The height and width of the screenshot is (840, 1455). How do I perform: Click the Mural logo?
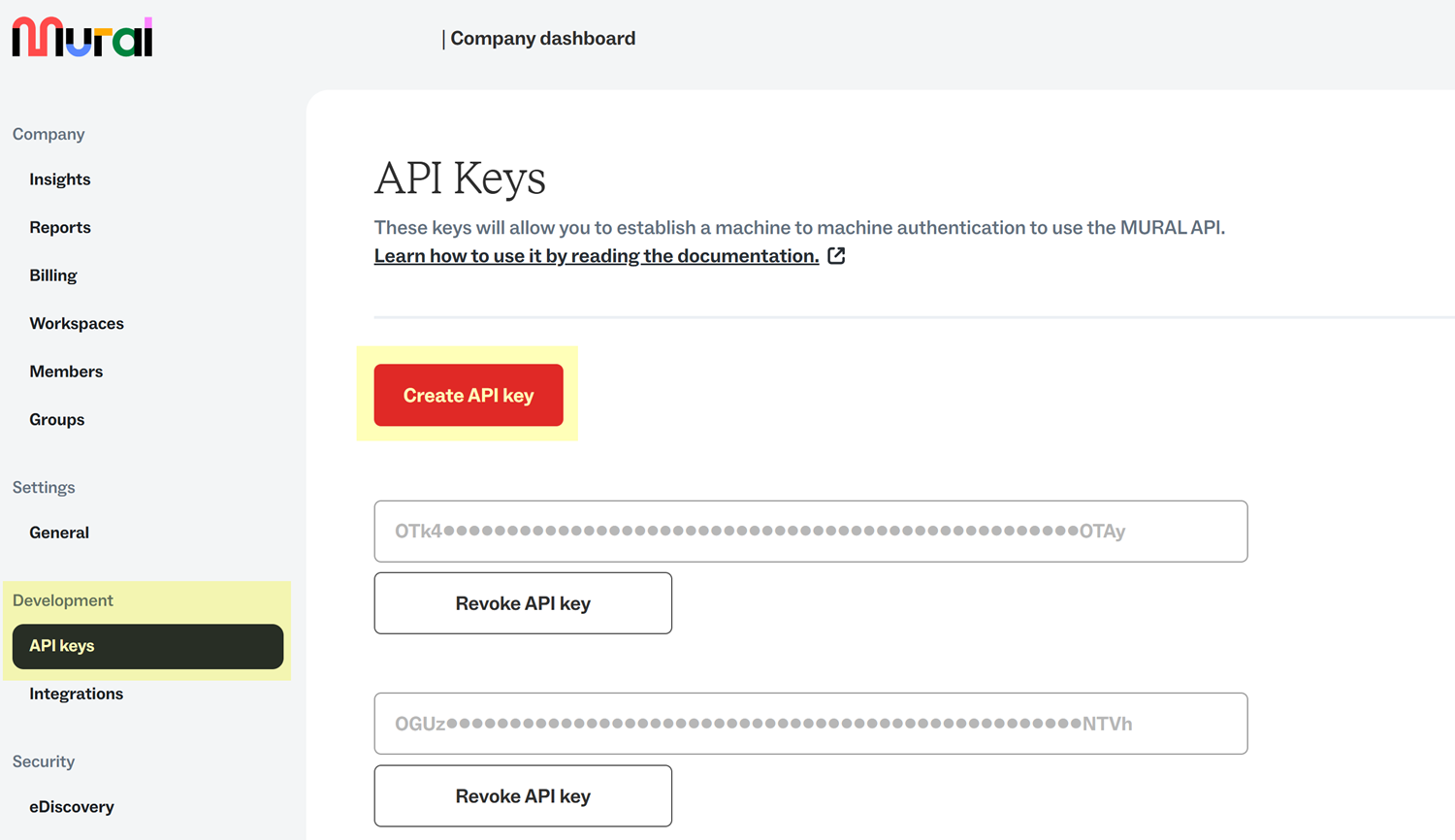pos(82,38)
